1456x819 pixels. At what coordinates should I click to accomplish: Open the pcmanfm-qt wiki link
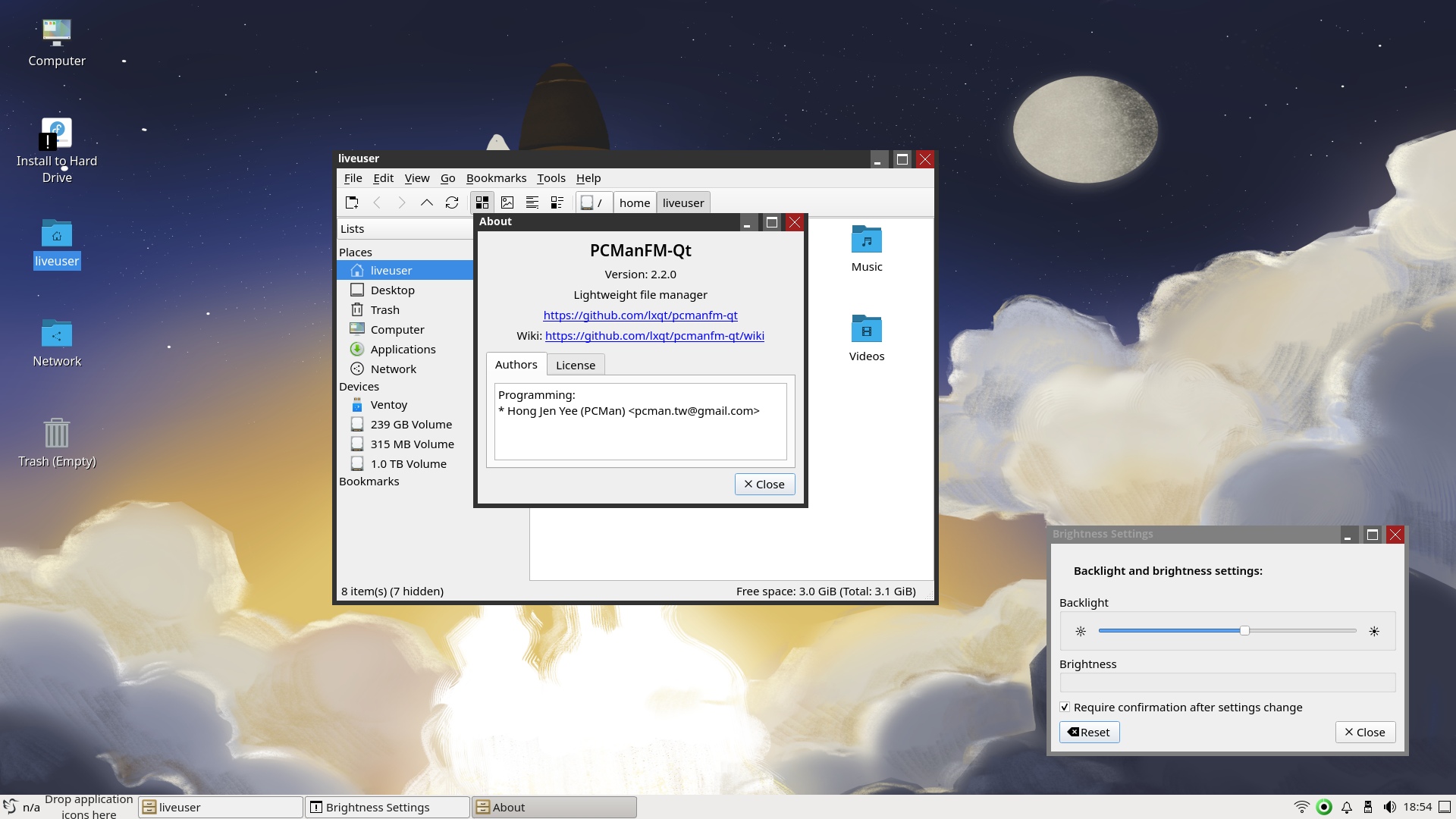click(654, 336)
